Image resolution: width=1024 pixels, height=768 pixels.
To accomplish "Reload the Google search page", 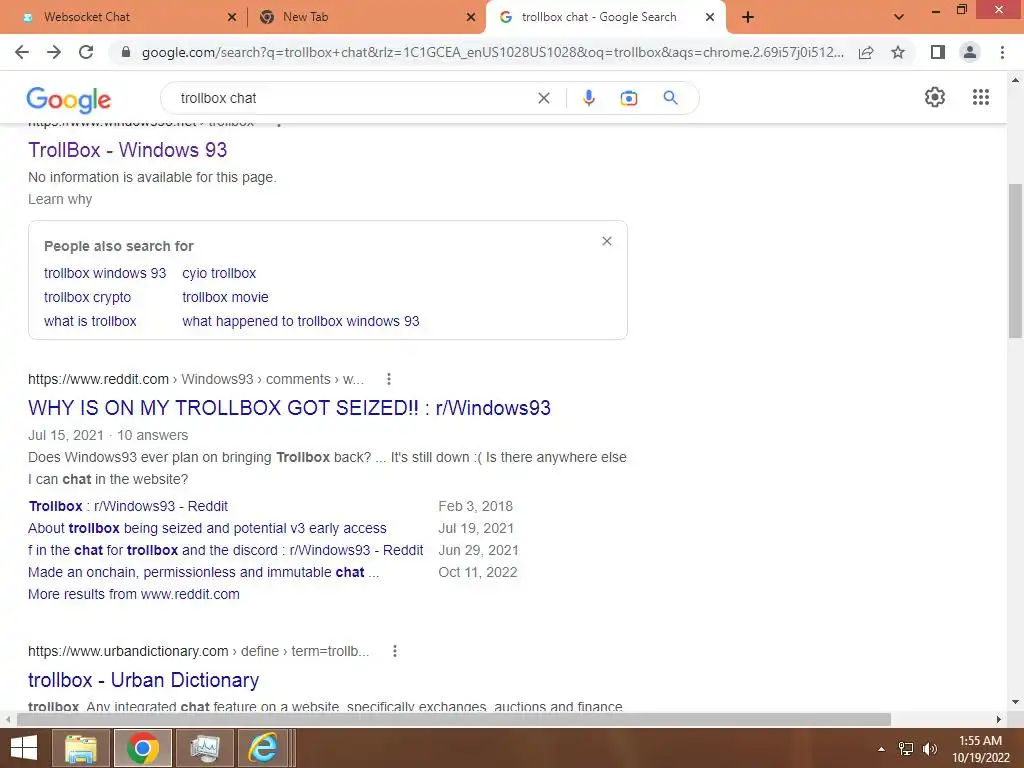I will (x=86, y=52).
